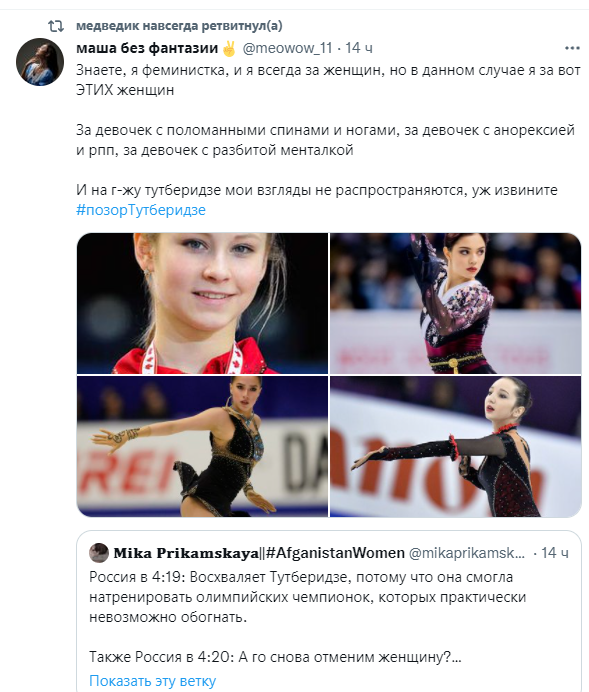Open the #позорТутберидзе hashtag link
This screenshot has width=589, height=692.
pyautogui.click(x=141, y=210)
